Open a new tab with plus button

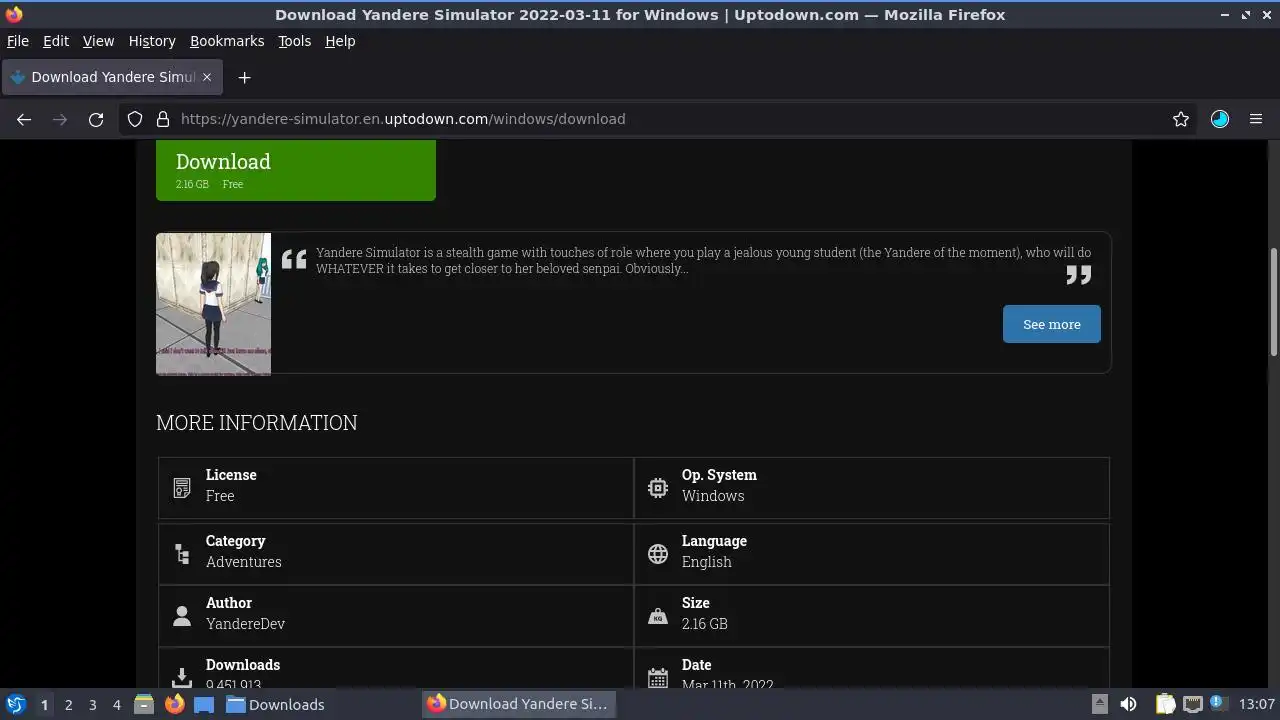(x=244, y=77)
